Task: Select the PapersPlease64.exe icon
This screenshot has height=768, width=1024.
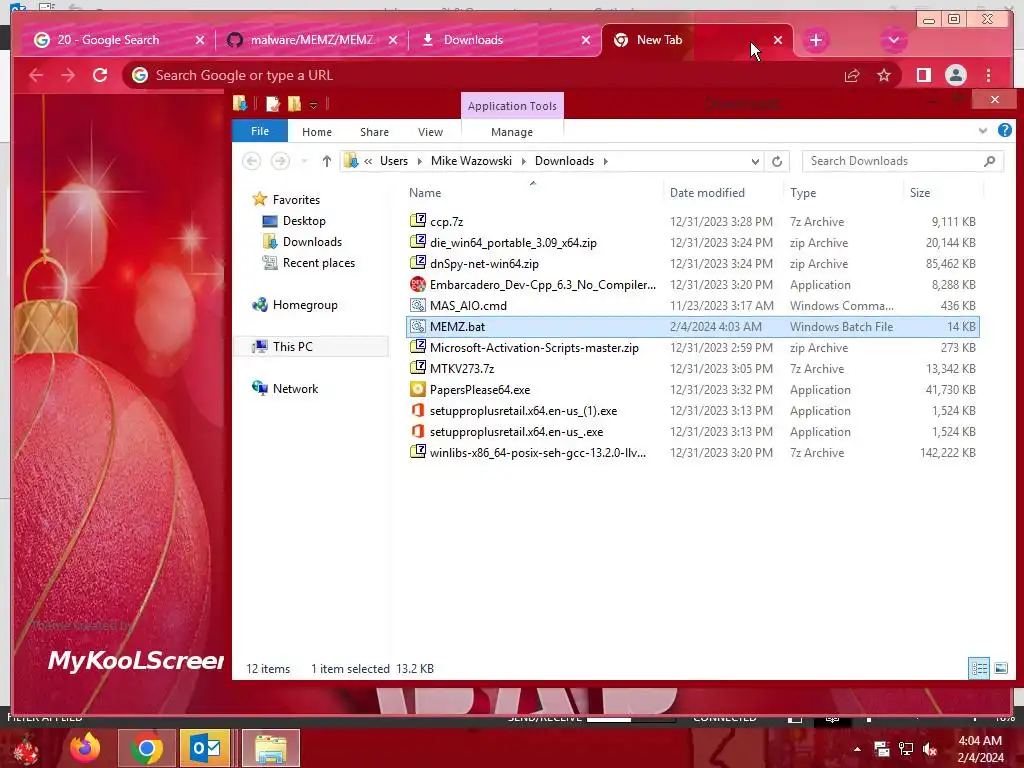Action: [x=417, y=389]
